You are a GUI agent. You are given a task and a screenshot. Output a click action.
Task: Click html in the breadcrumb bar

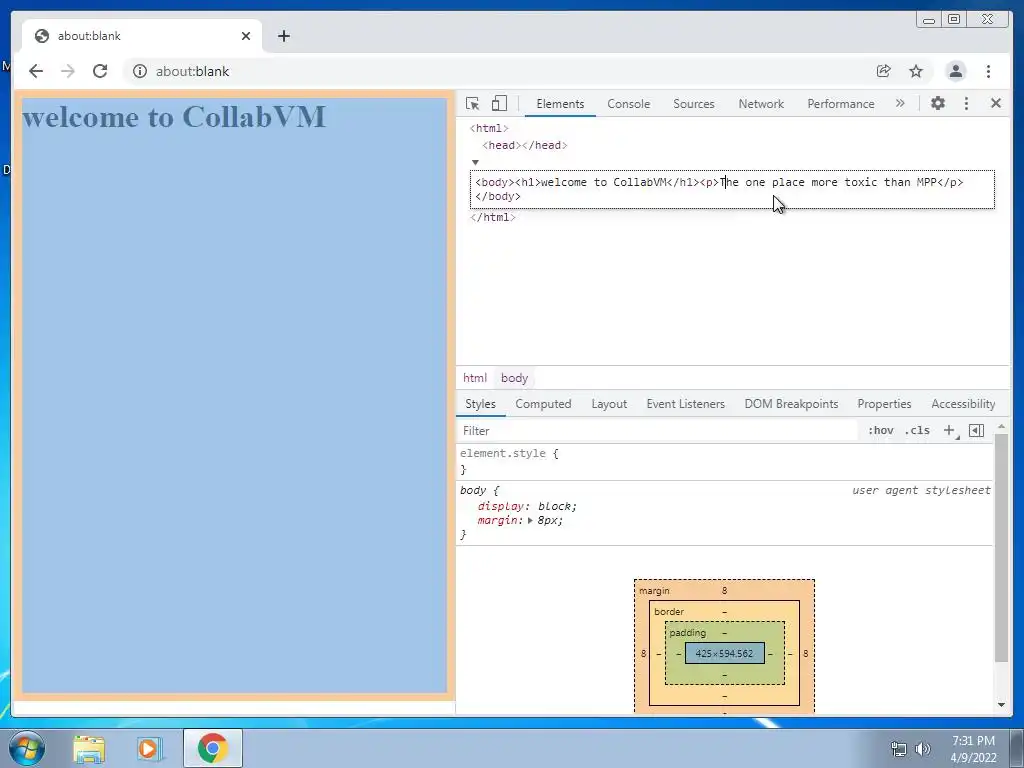click(475, 378)
